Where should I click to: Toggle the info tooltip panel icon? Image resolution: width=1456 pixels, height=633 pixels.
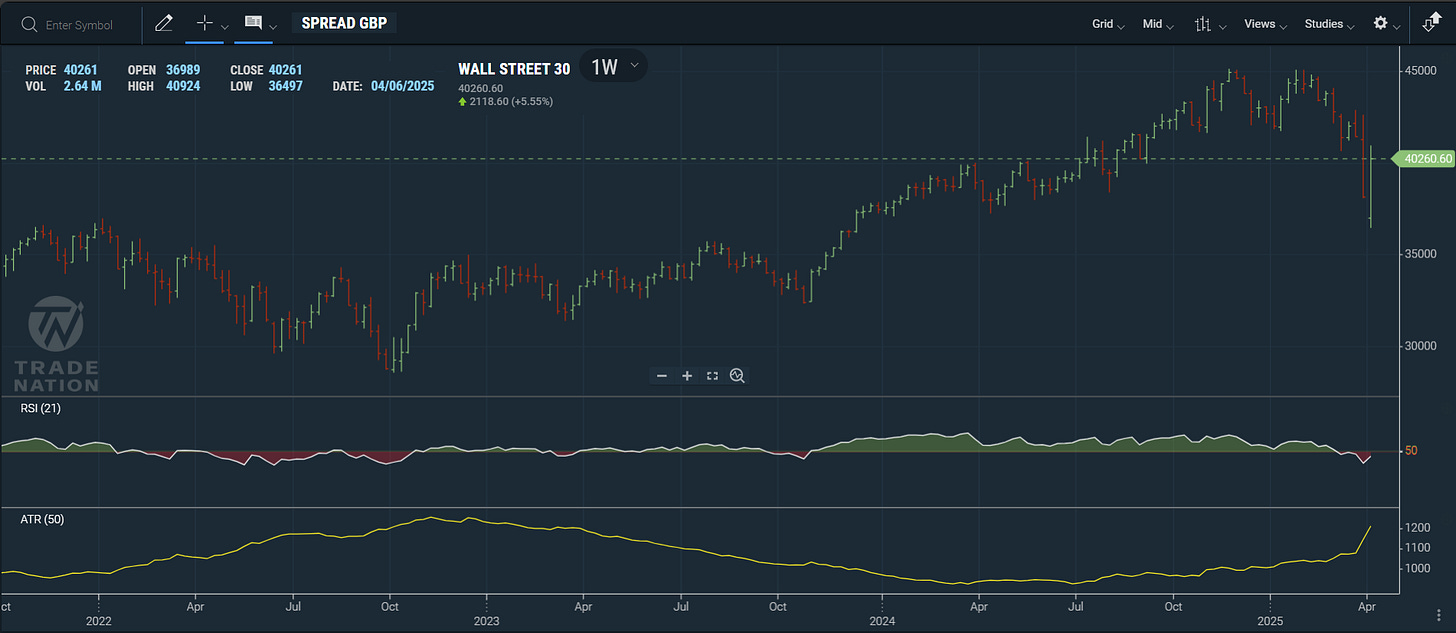(253, 23)
